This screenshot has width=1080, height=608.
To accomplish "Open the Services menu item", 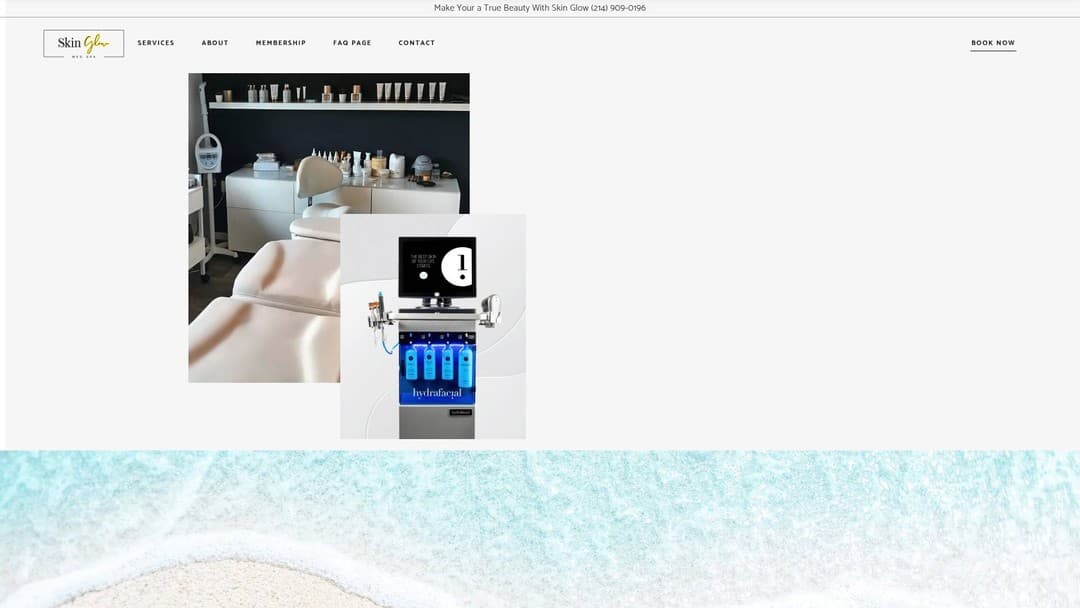I will (155, 42).
